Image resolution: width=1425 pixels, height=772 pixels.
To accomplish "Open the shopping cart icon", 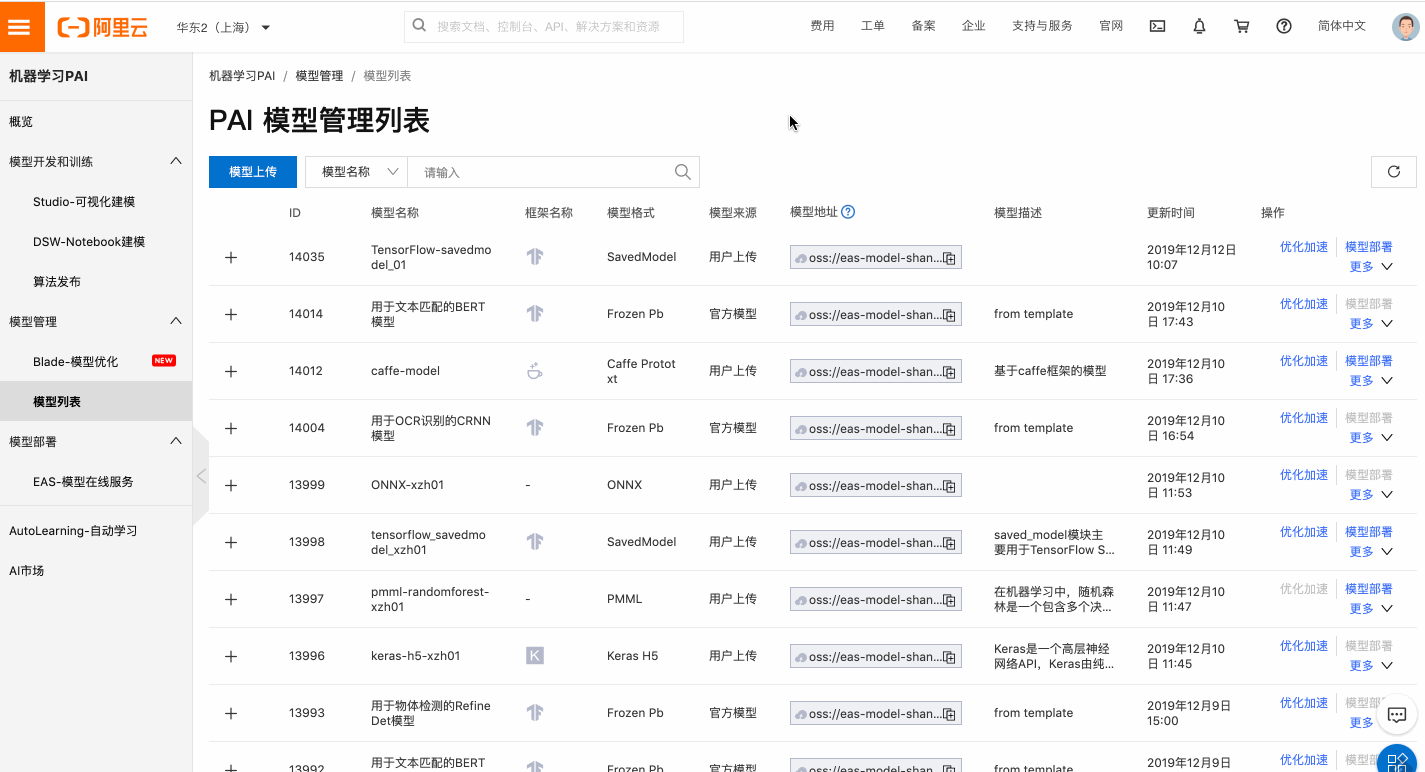I will tap(1241, 25).
